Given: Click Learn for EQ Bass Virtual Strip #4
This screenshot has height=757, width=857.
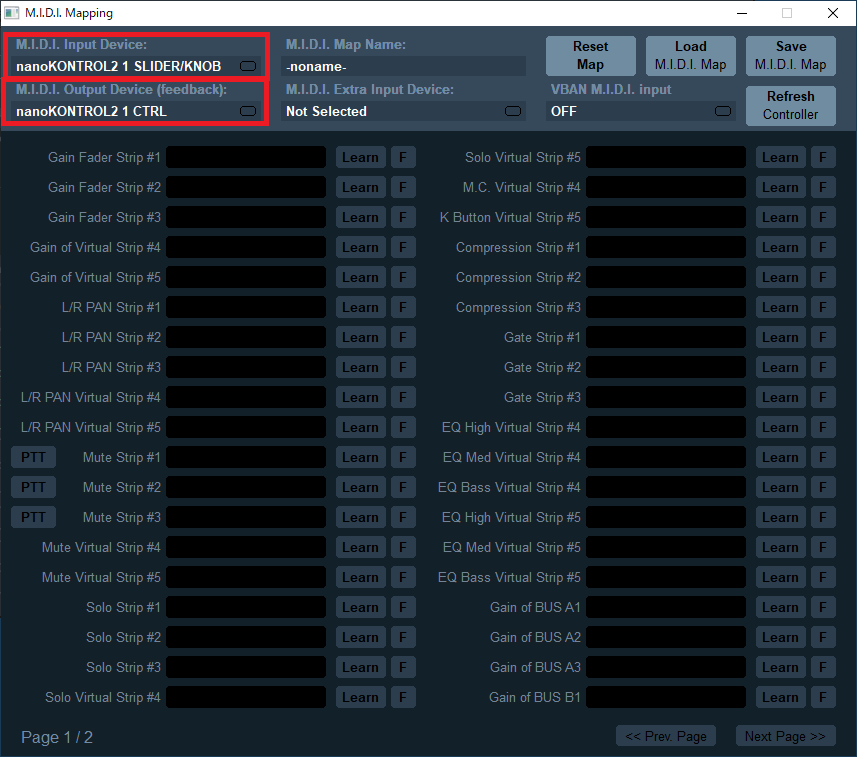Looking at the screenshot, I should click(780, 488).
